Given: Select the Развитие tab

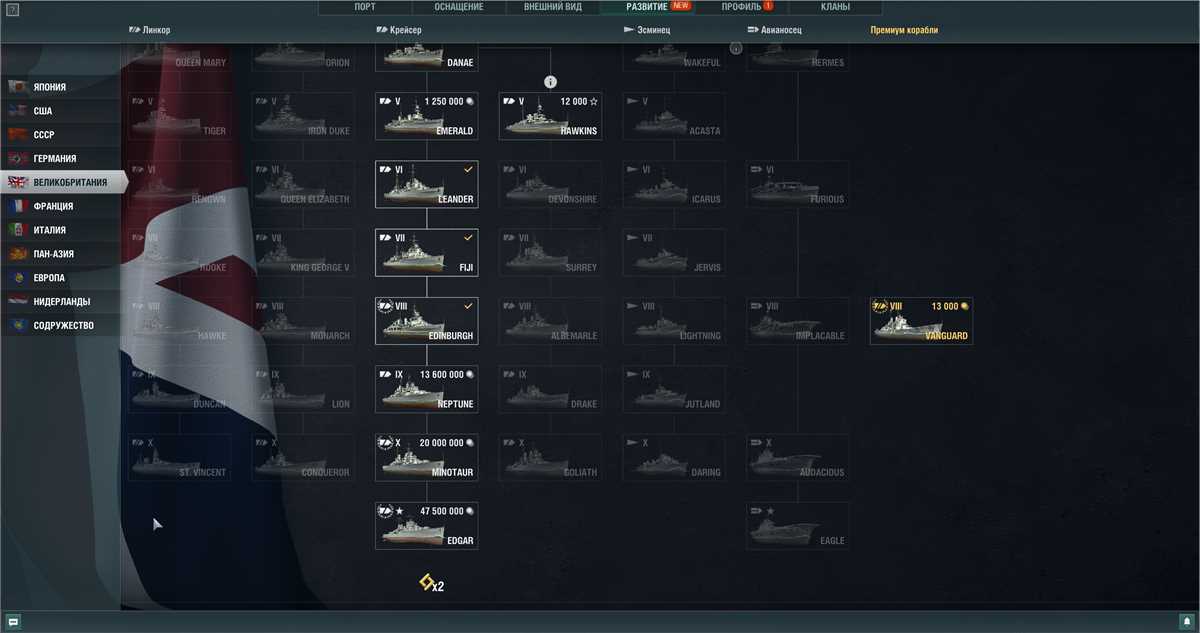Looking at the screenshot, I should tap(647, 7).
